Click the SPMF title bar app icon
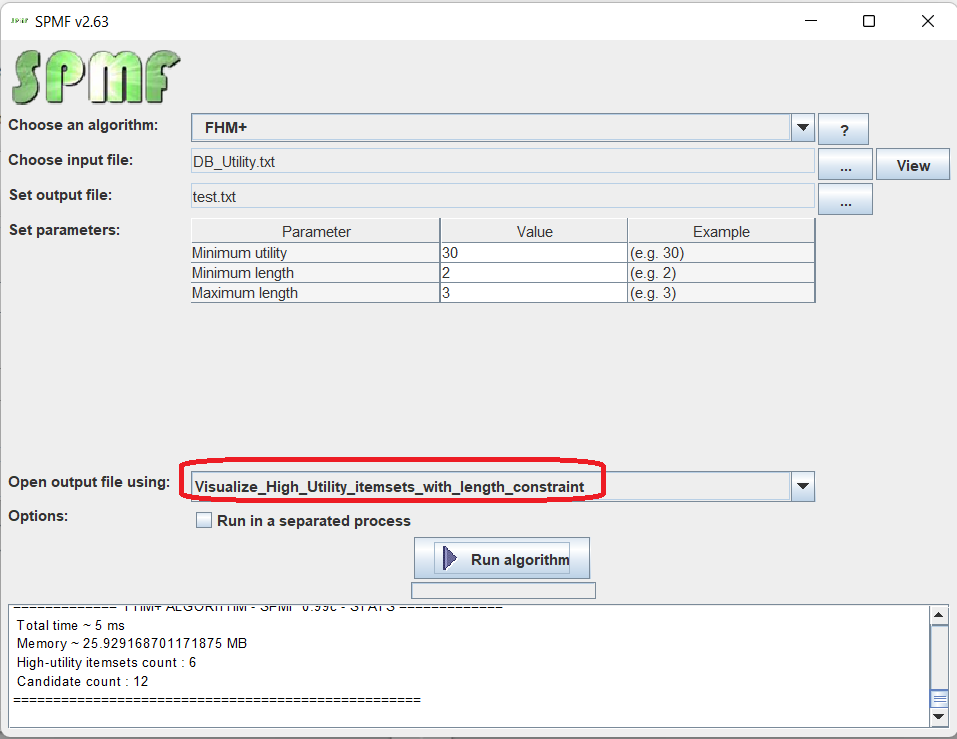This screenshot has width=957, height=739. (19, 20)
